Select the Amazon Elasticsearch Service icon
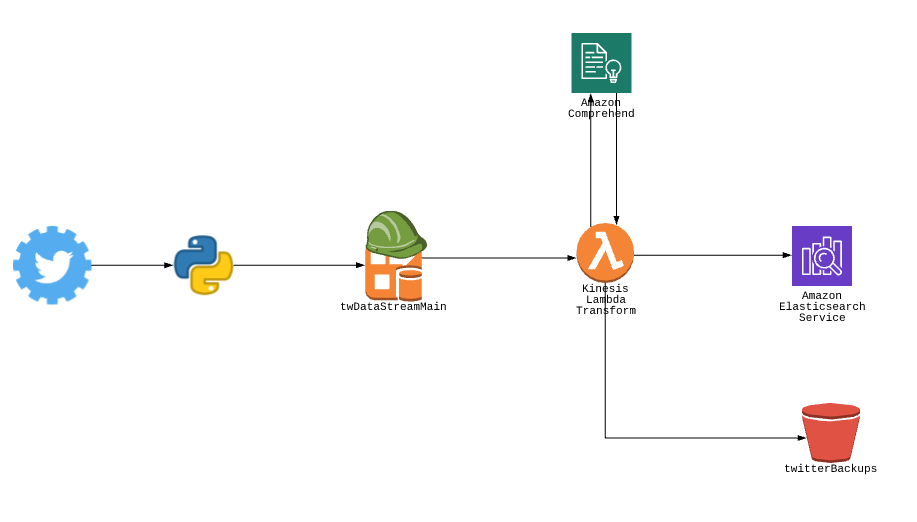This screenshot has height=522, width=917. click(x=822, y=256)
